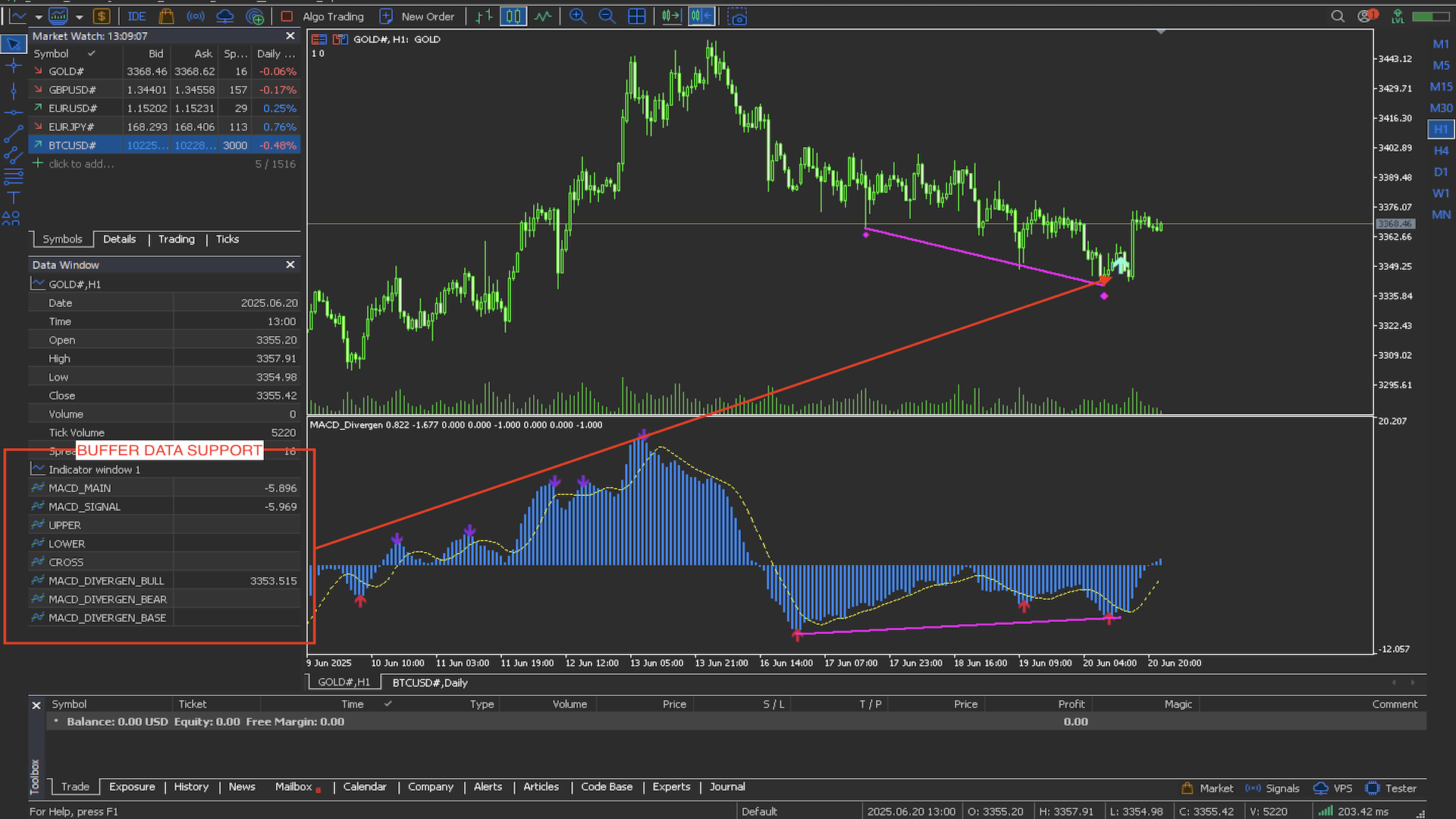Take a chart screenshot with the camera icon
Screen dimensions: 1456x819
point(737,17)
